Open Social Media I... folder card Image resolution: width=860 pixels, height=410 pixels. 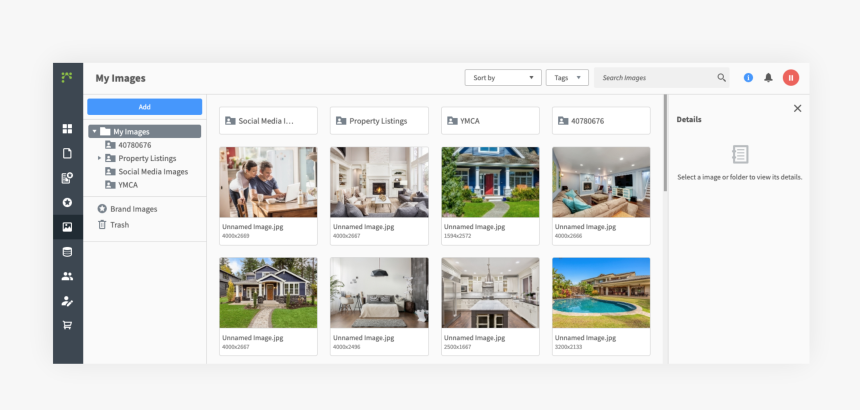[x=268, y=121]
